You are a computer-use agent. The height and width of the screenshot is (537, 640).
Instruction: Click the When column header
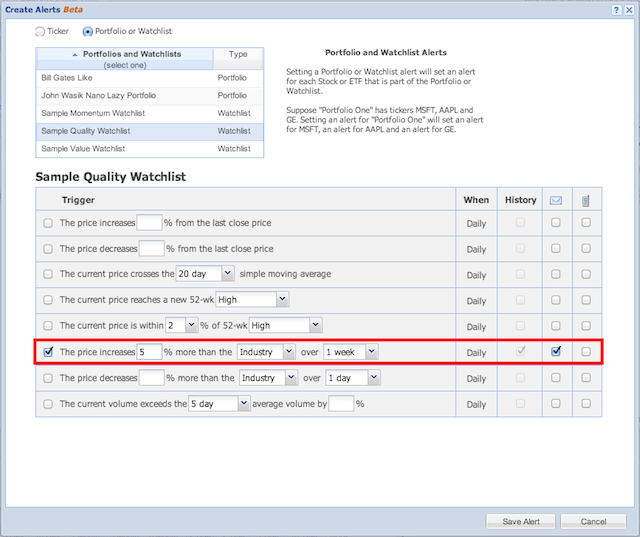[x=476, y=200]
